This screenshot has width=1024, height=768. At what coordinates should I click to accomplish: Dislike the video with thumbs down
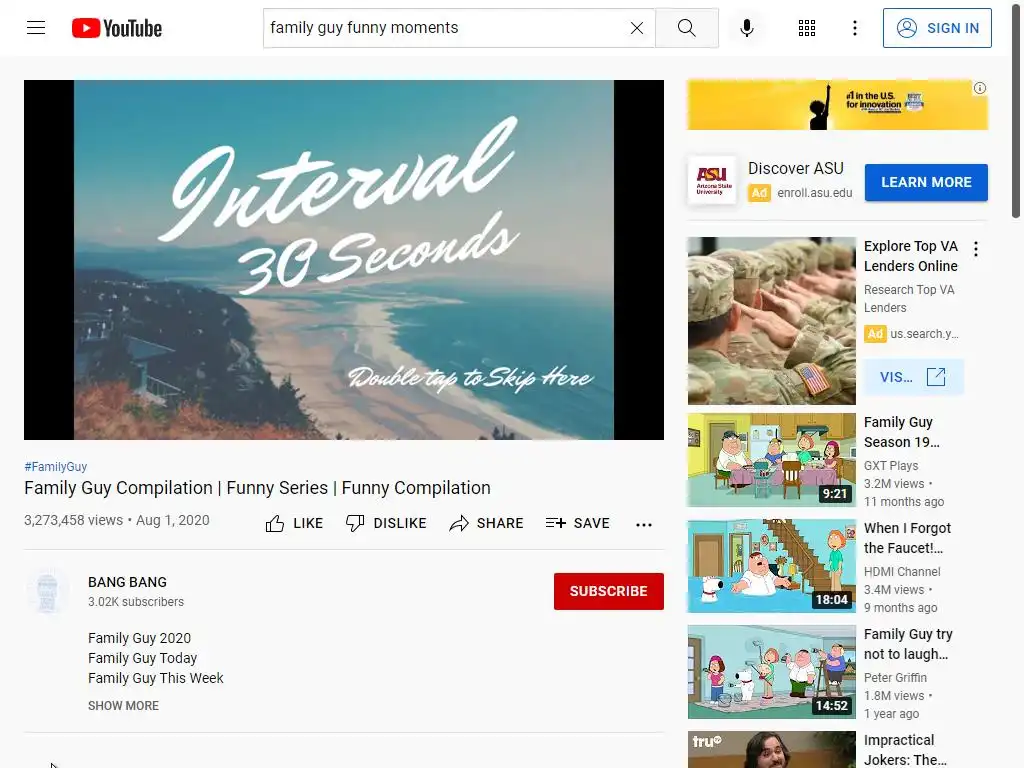385,523
